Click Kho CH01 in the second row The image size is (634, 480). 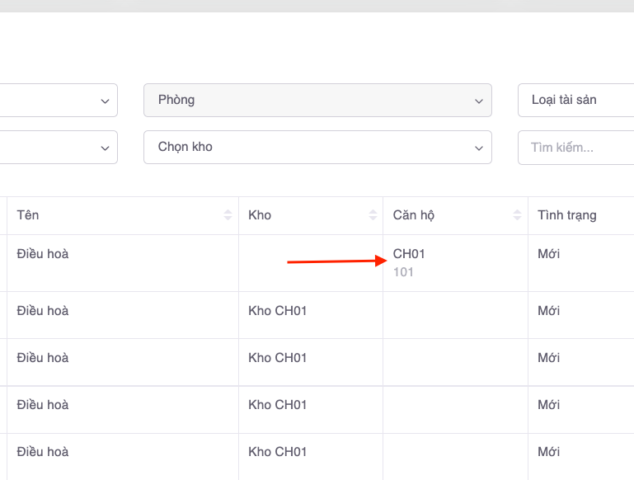pos(277,311)
